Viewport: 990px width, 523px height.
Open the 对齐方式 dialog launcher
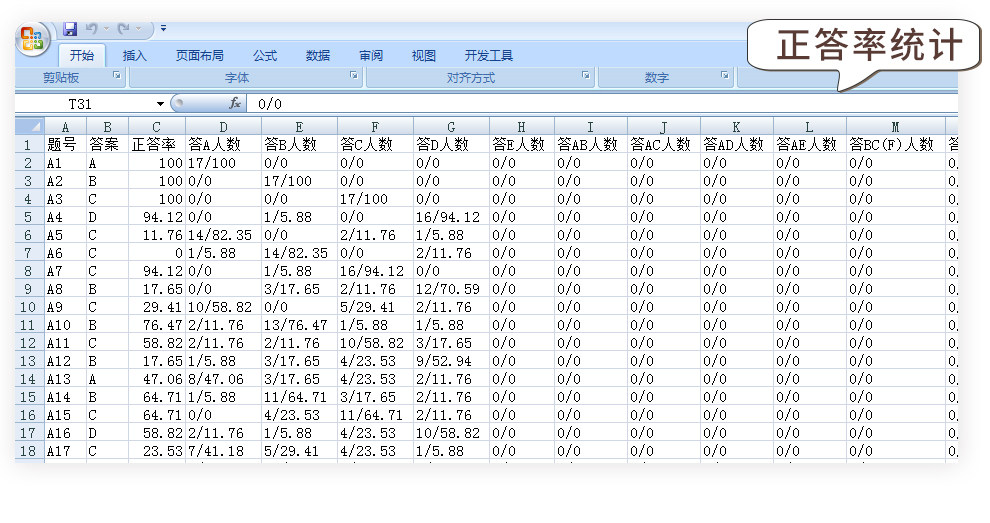(x=586, y=75)
